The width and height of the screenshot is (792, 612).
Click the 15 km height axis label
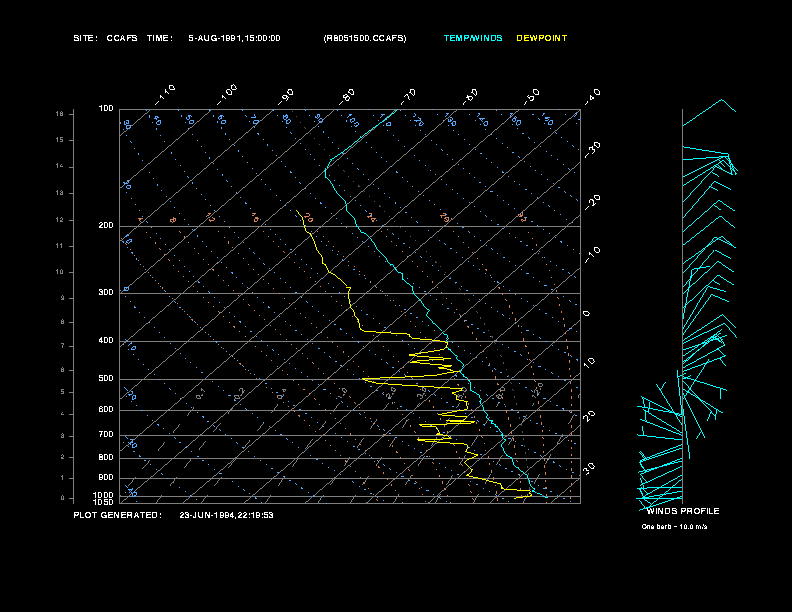pos(60,140)
